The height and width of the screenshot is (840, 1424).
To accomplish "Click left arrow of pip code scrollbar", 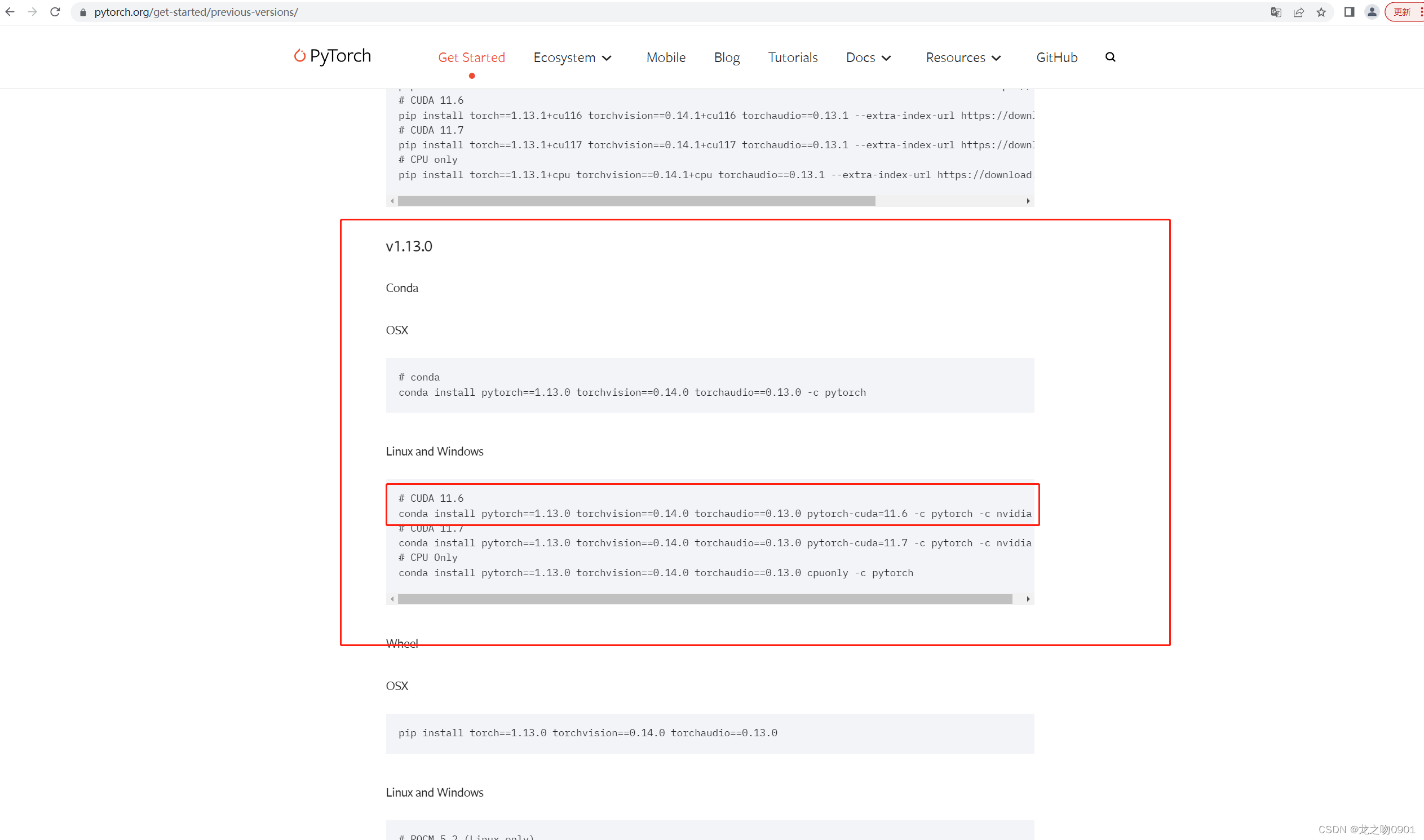I will pyautogui.click(x=392, y=201).
